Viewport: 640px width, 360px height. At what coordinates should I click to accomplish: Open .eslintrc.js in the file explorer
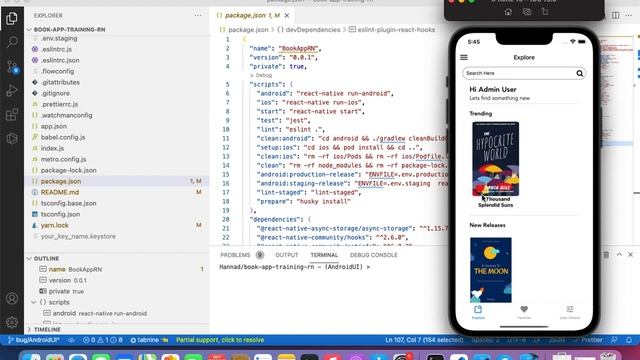click(x=56, y=49)
